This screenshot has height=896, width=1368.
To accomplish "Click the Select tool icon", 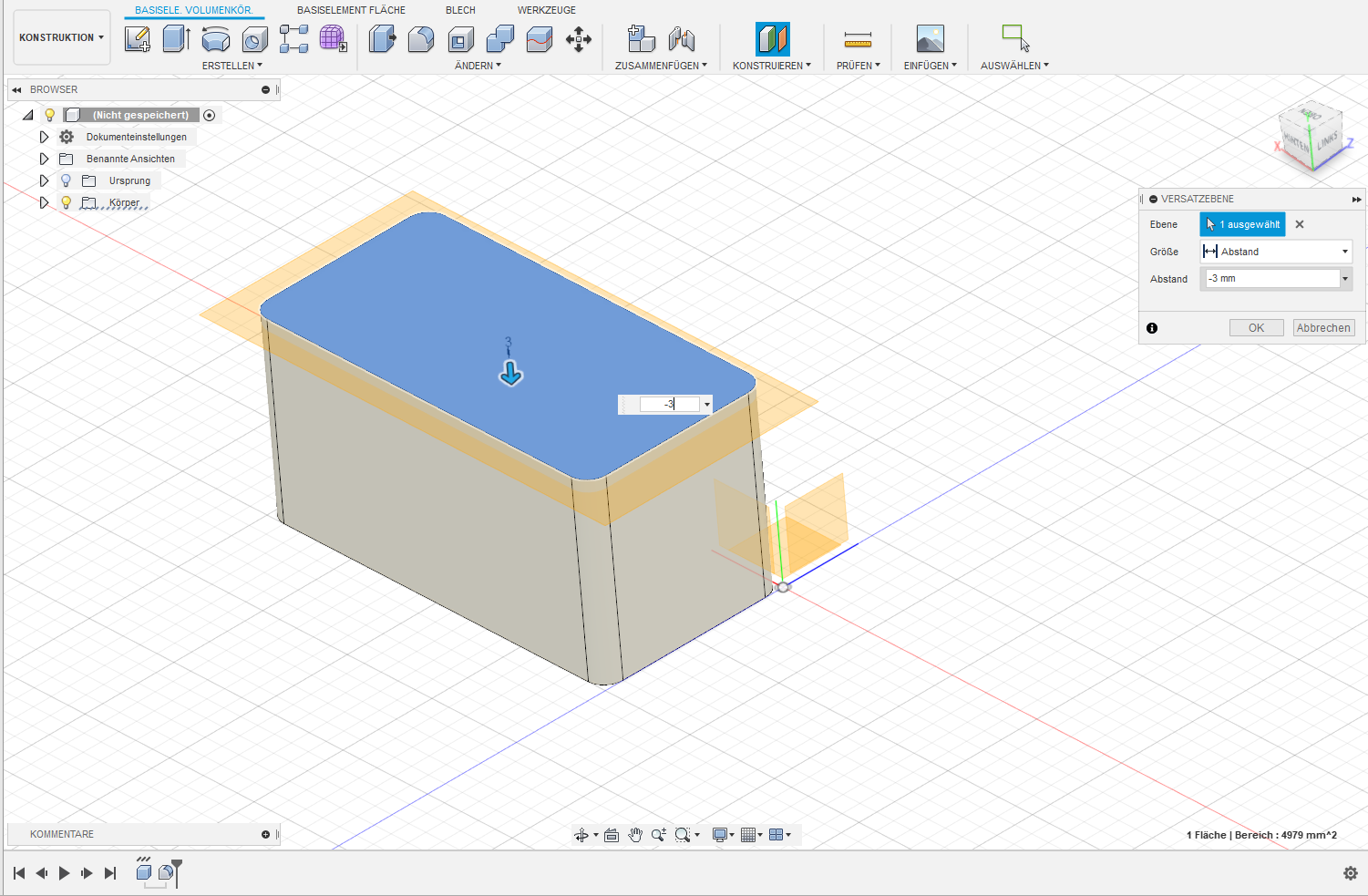I will tap(1015, 38).
